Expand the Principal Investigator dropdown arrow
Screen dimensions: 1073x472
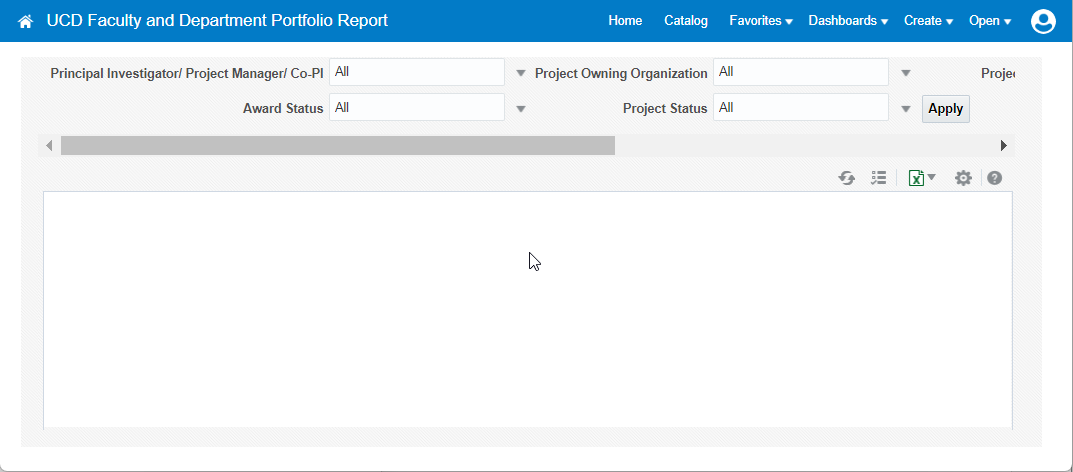coord(520,73)
